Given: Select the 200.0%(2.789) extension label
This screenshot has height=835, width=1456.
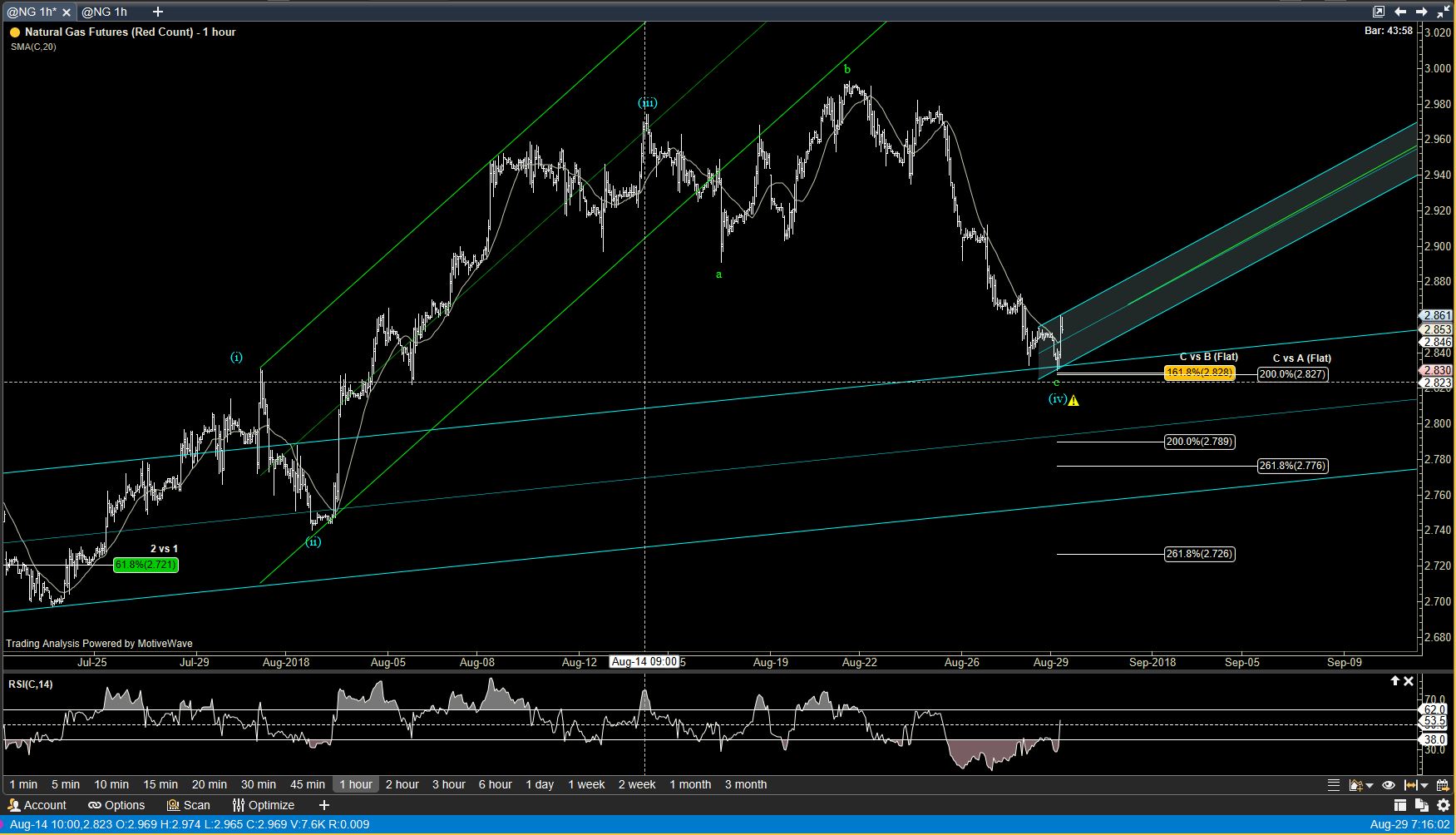Looking at the screenshot, I should click(1200, 442).
